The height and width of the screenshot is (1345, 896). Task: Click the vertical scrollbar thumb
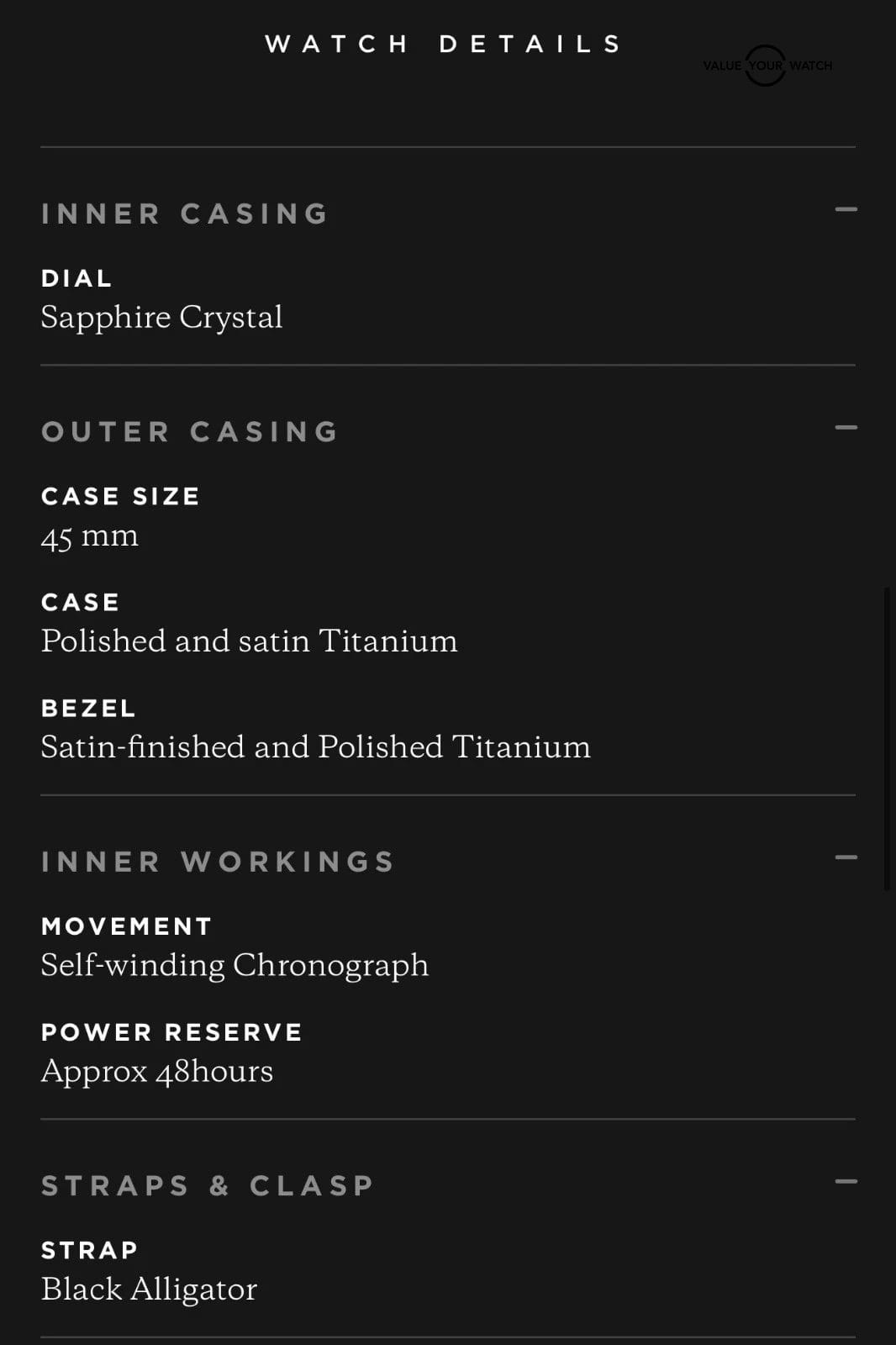[x=887, y=738]
